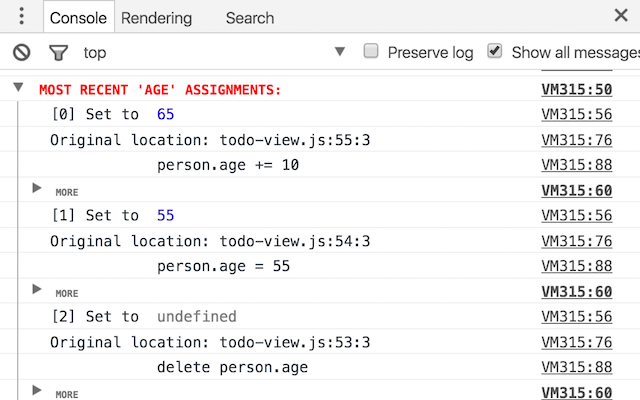The image size is (640, 400).
Task: Open VM315:56 link beside '[0] Set to 65'
Action: coord(577,114)
